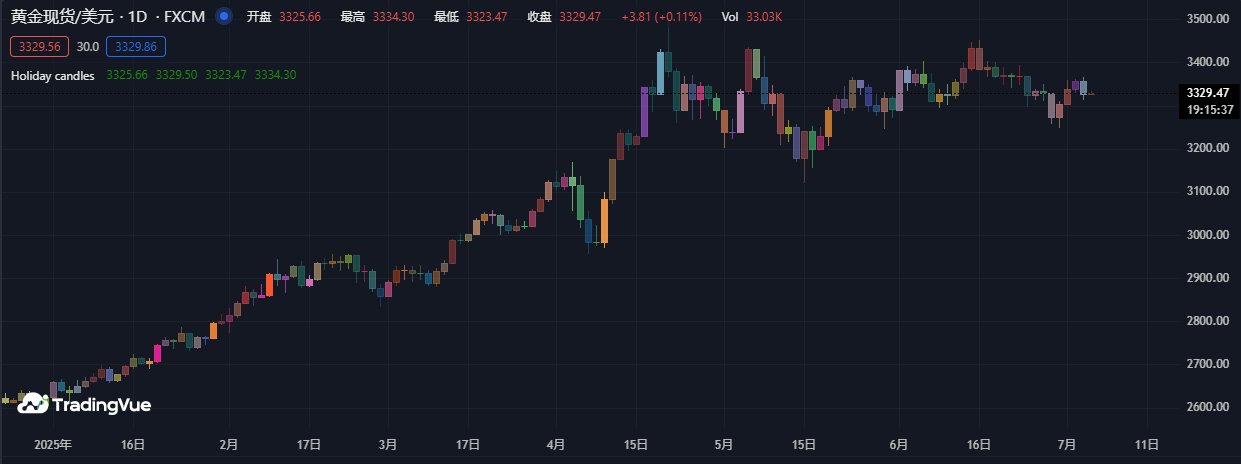Click the TradingVue cloud logo
The height and width of the screenshot is (464, 1241).
pyautogui.click(x=33, y=404)
